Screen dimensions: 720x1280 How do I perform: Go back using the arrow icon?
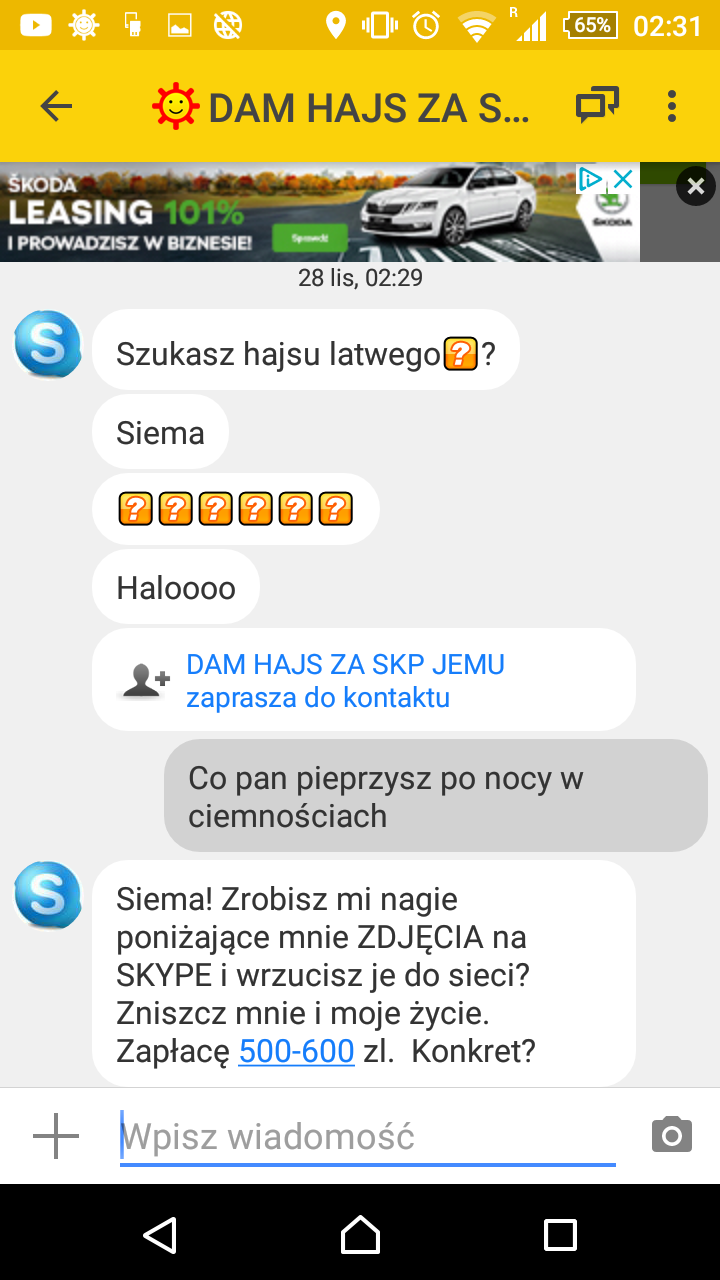coord(56,106)
